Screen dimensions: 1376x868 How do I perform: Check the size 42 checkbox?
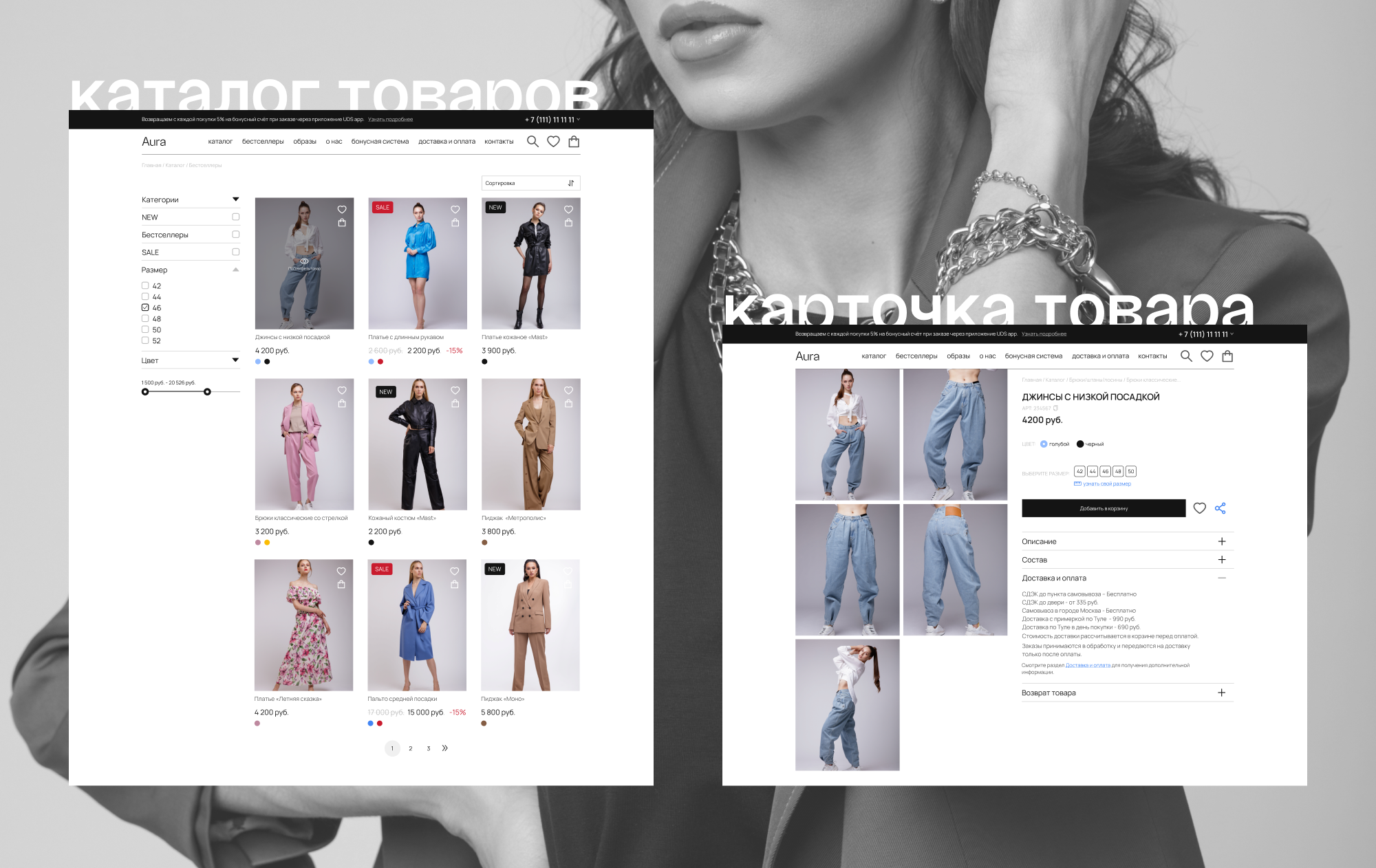click(x=145, y=285)
